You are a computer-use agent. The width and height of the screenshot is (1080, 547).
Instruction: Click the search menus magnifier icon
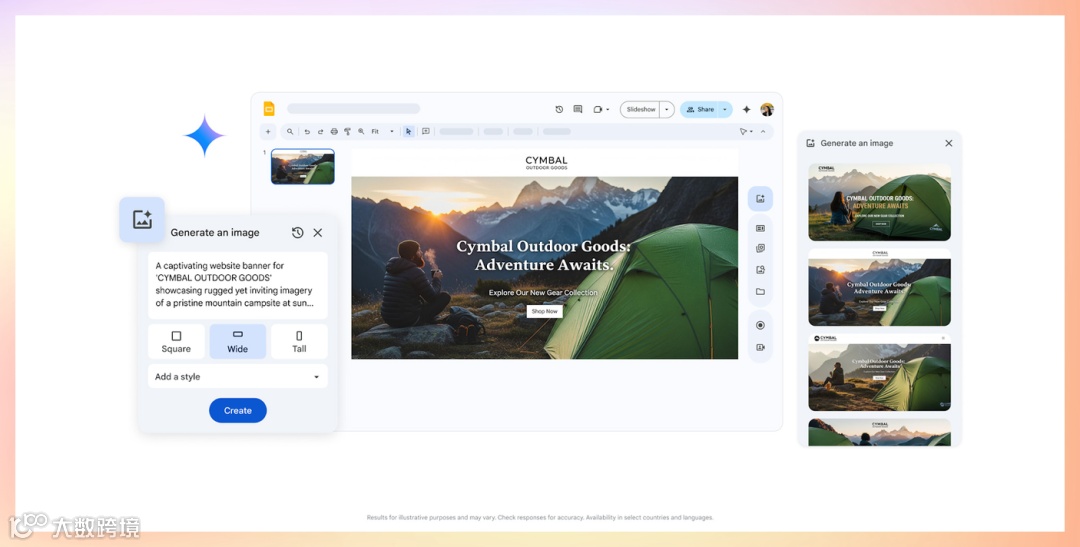click(x=290, y=132)
